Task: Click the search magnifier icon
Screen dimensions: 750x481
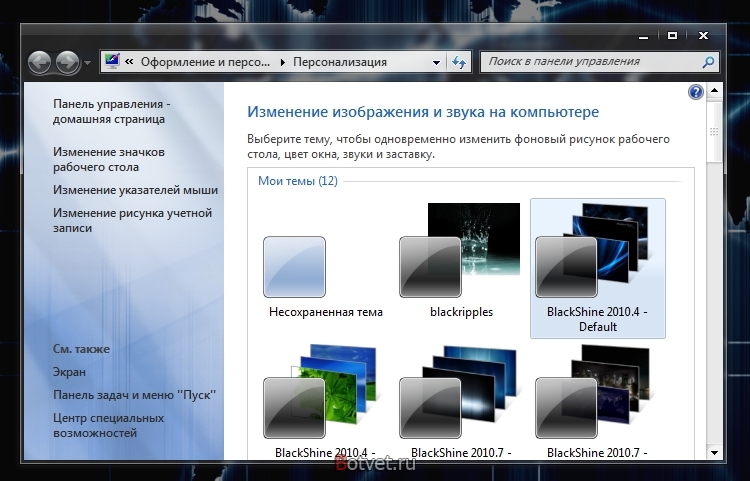Action: click(708, 62)
